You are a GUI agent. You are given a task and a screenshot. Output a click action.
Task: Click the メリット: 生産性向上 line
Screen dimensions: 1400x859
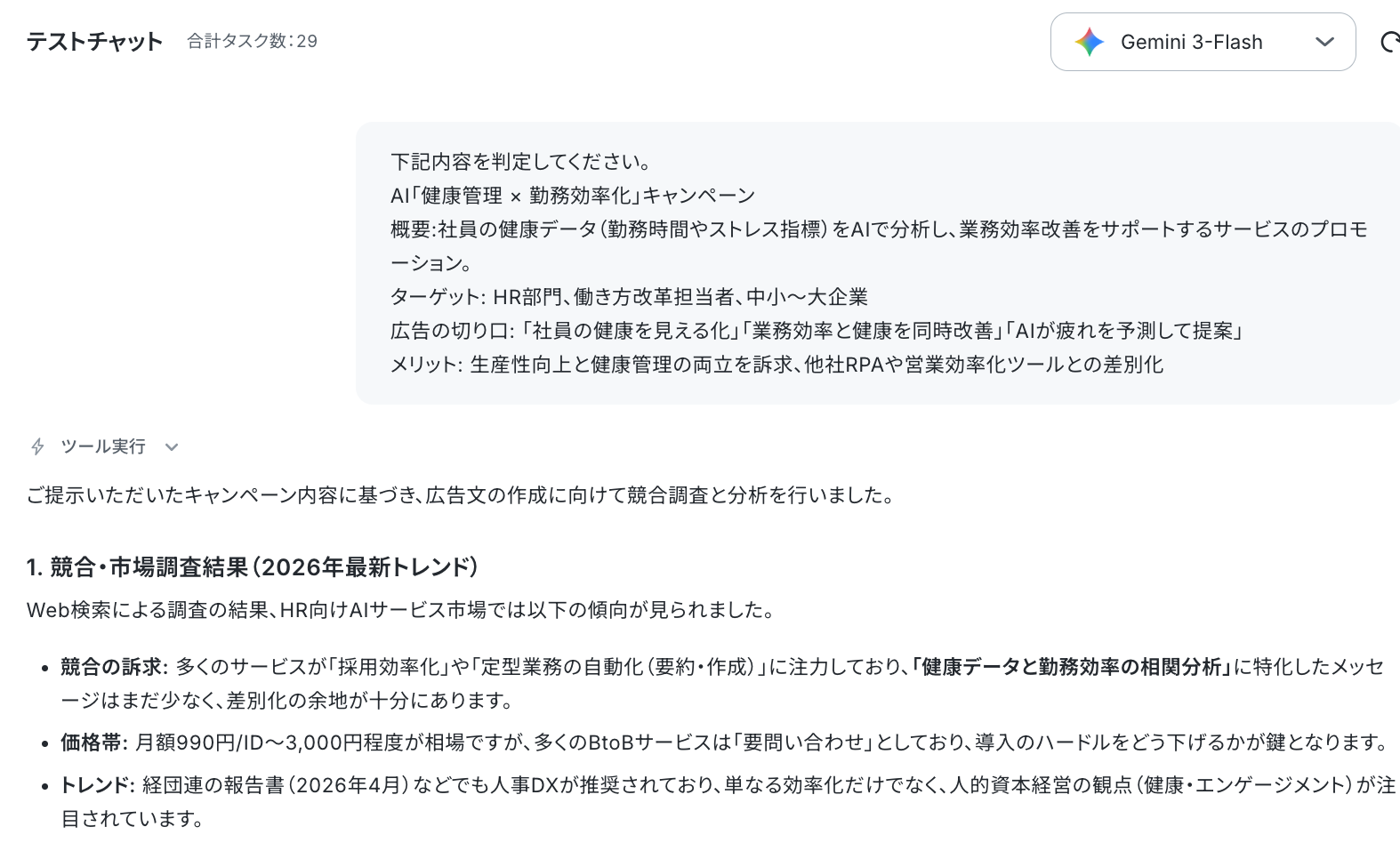776,365
